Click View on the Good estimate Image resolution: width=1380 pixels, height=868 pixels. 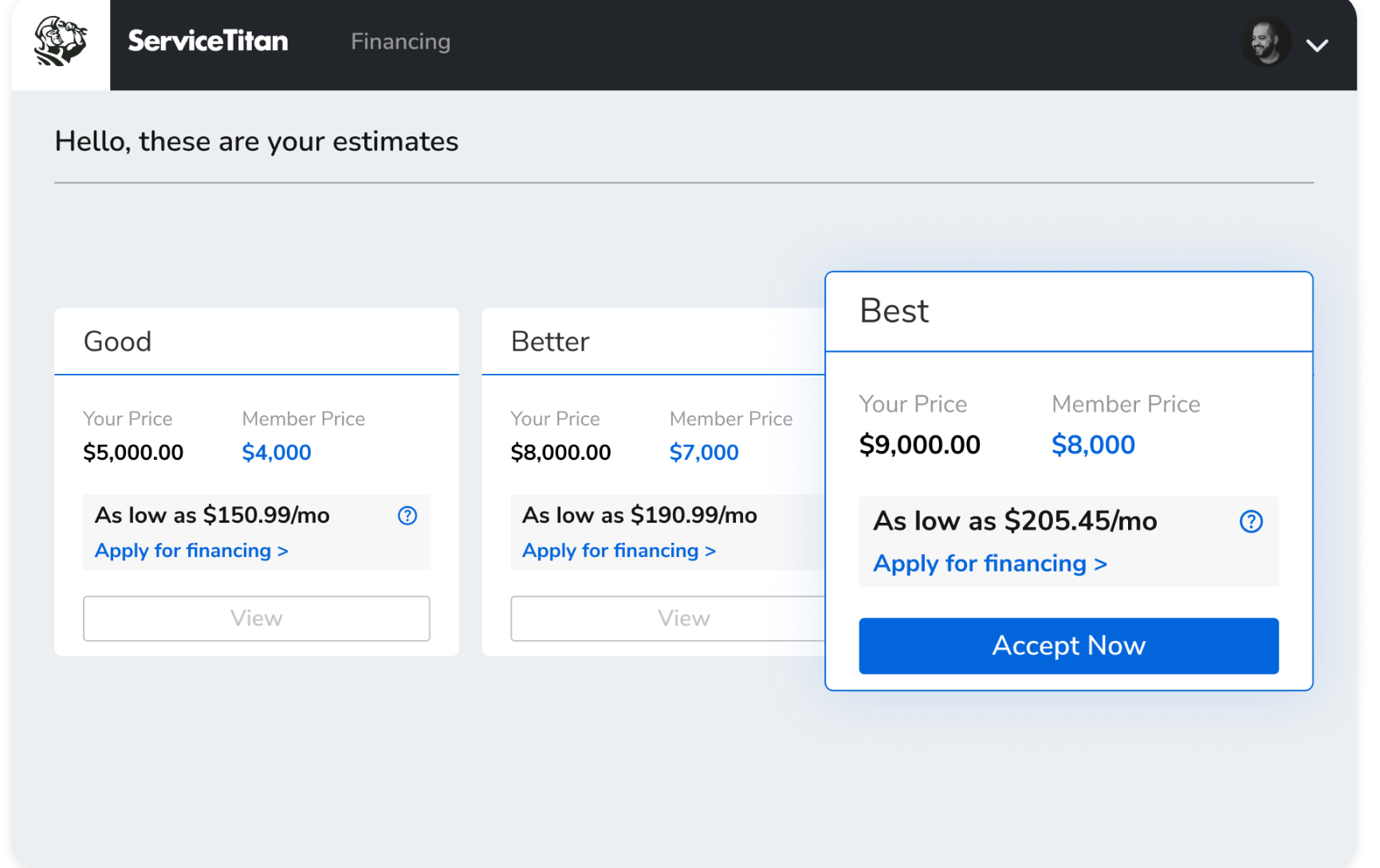(x=256, y=618)
